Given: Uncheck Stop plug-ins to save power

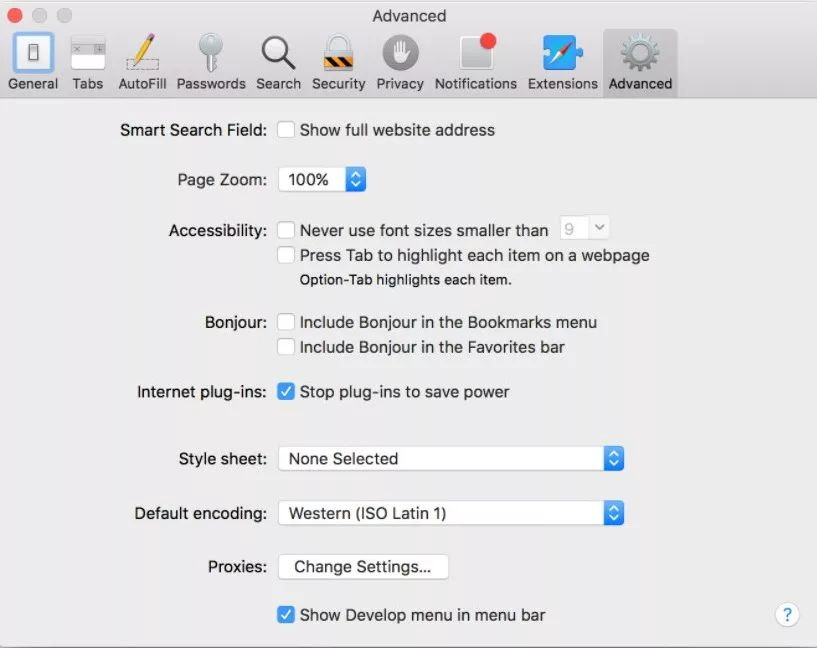Looking at the screenshot, I should (286, 392).
